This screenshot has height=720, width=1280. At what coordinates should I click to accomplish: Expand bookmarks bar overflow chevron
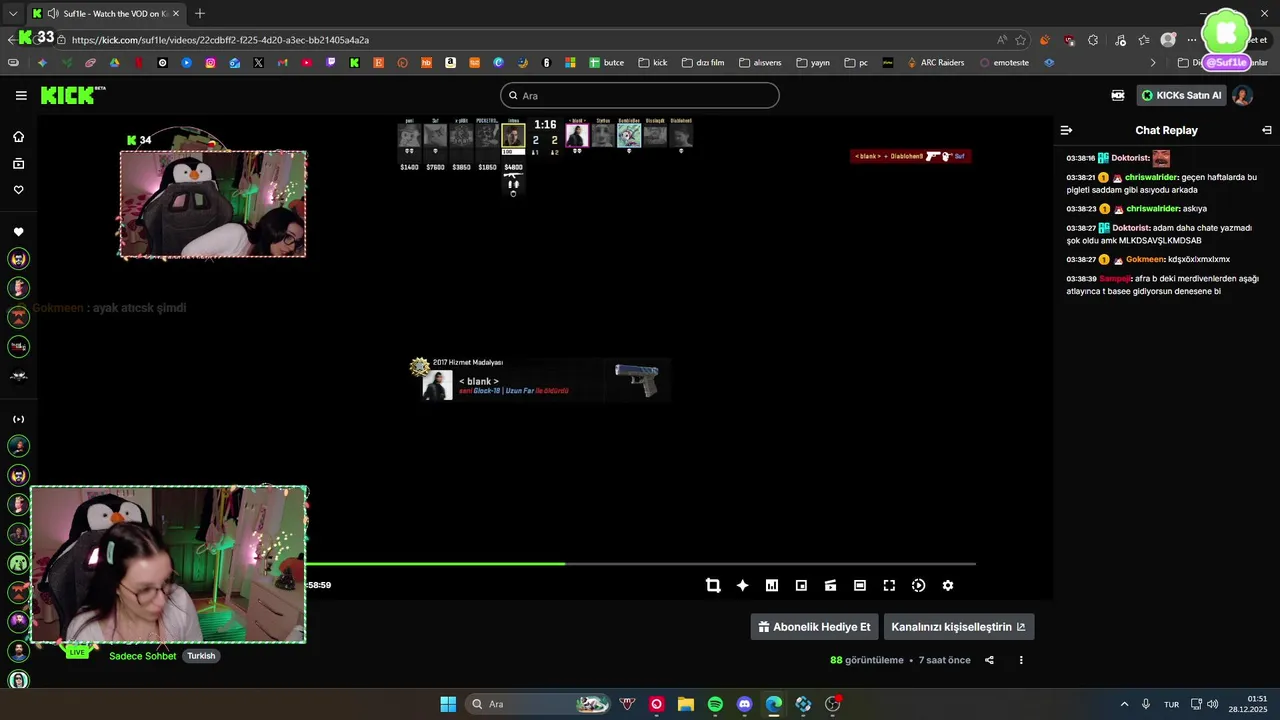(x=1153, y=62)
